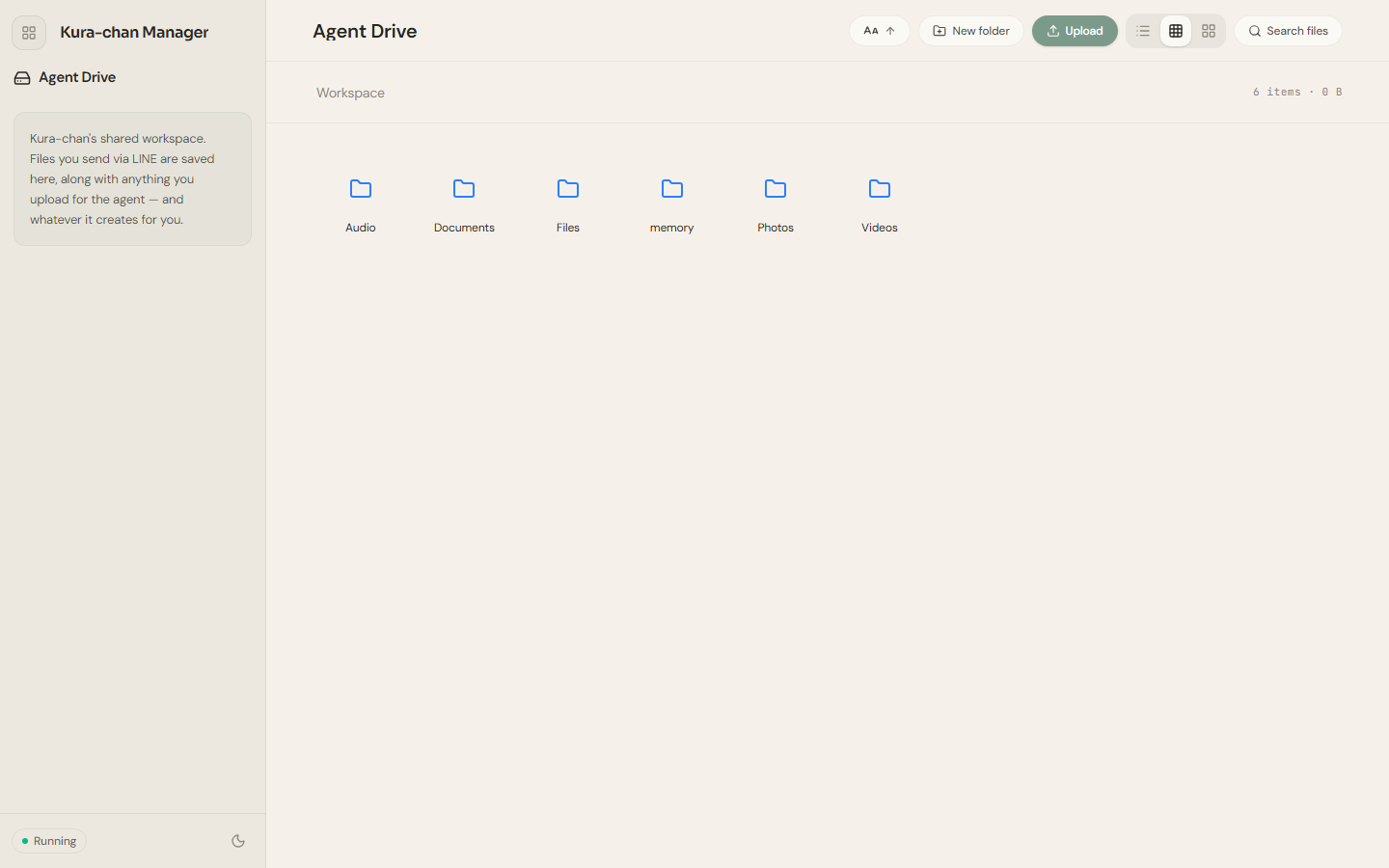Open the Photos folder icon
Viewport: 1389px width, 868px height.
(776, 189)
